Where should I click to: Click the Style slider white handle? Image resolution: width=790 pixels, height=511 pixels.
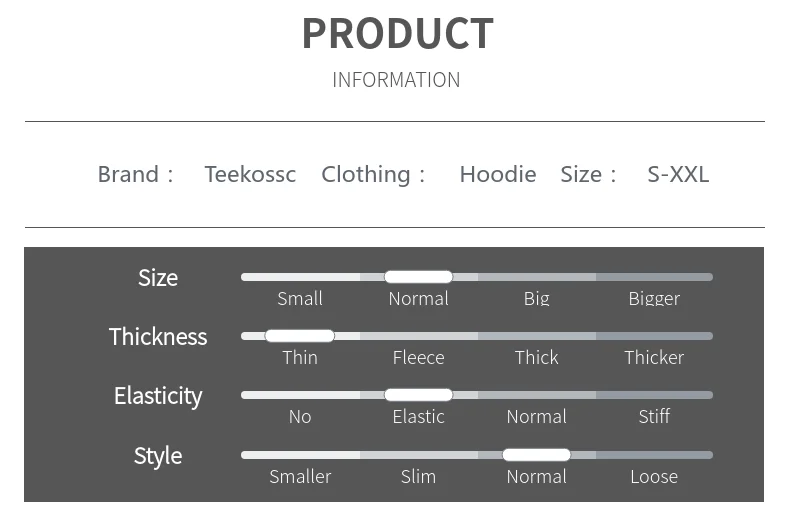[537, 455]
